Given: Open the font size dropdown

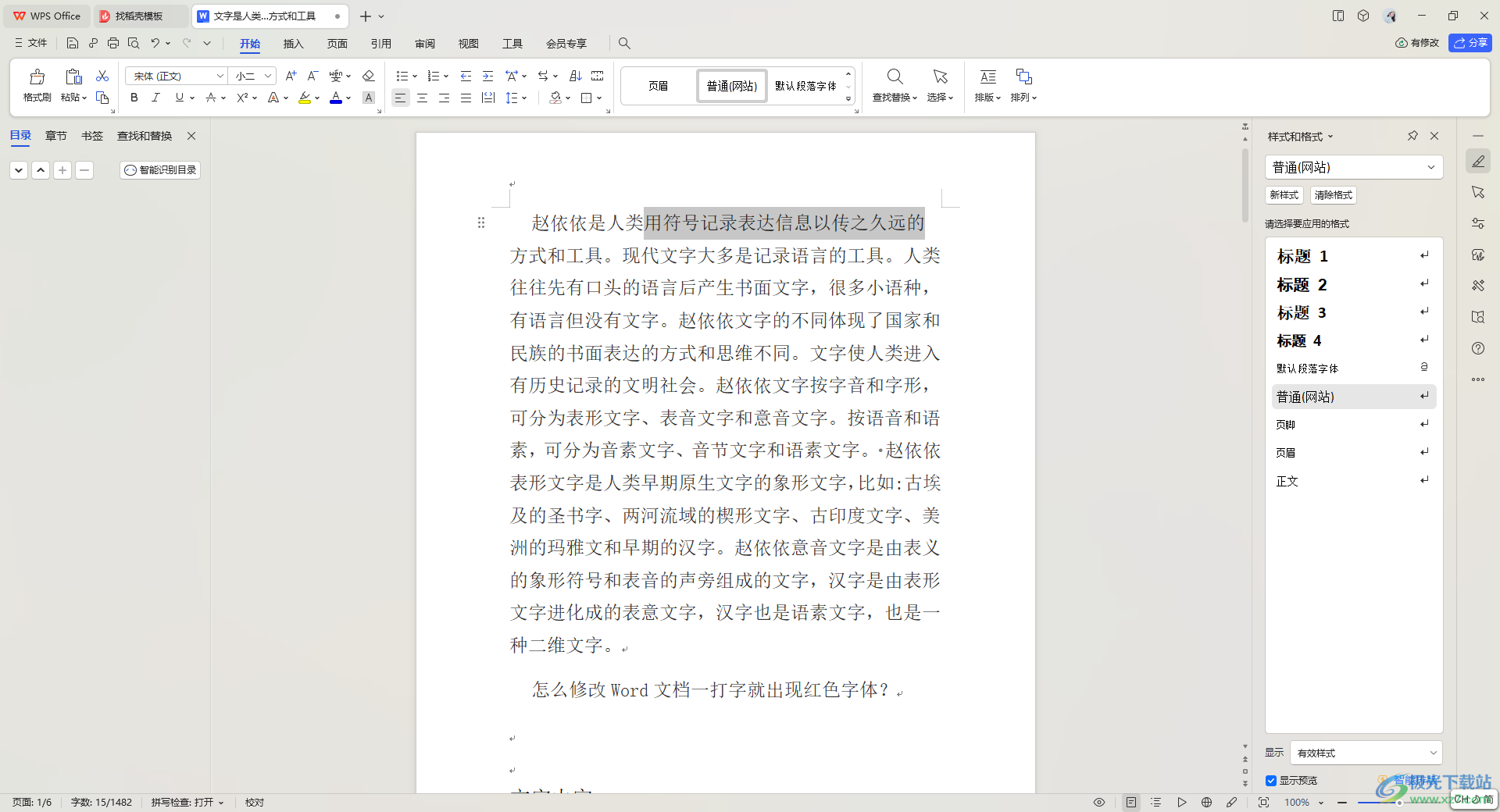Looking at the screenshot, I should click(x=268, y=76).
